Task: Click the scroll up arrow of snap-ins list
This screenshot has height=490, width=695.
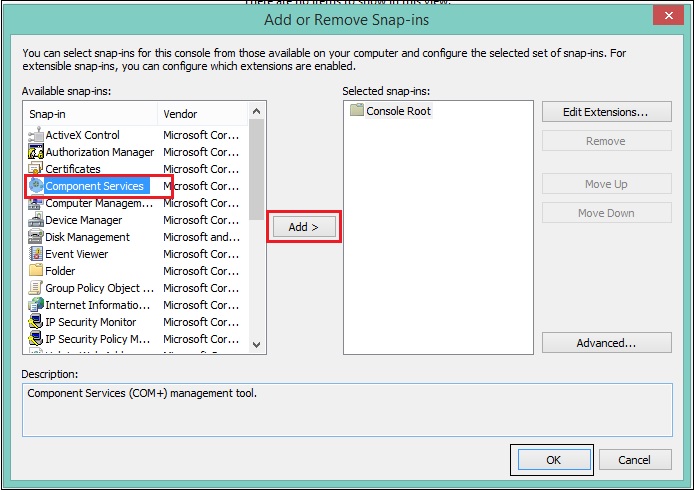Action: point(257,111)
